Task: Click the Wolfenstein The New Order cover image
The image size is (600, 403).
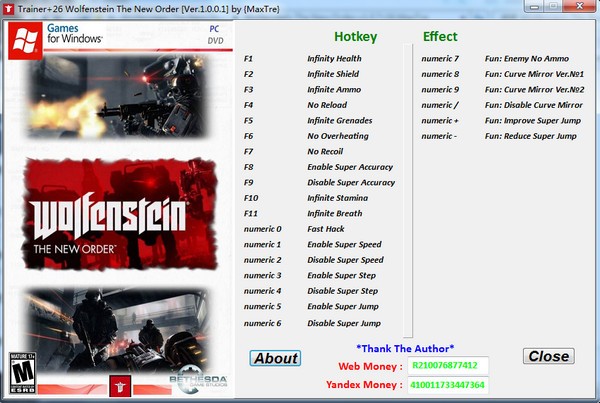Action: pyautogui.click(x=120, y=214)
